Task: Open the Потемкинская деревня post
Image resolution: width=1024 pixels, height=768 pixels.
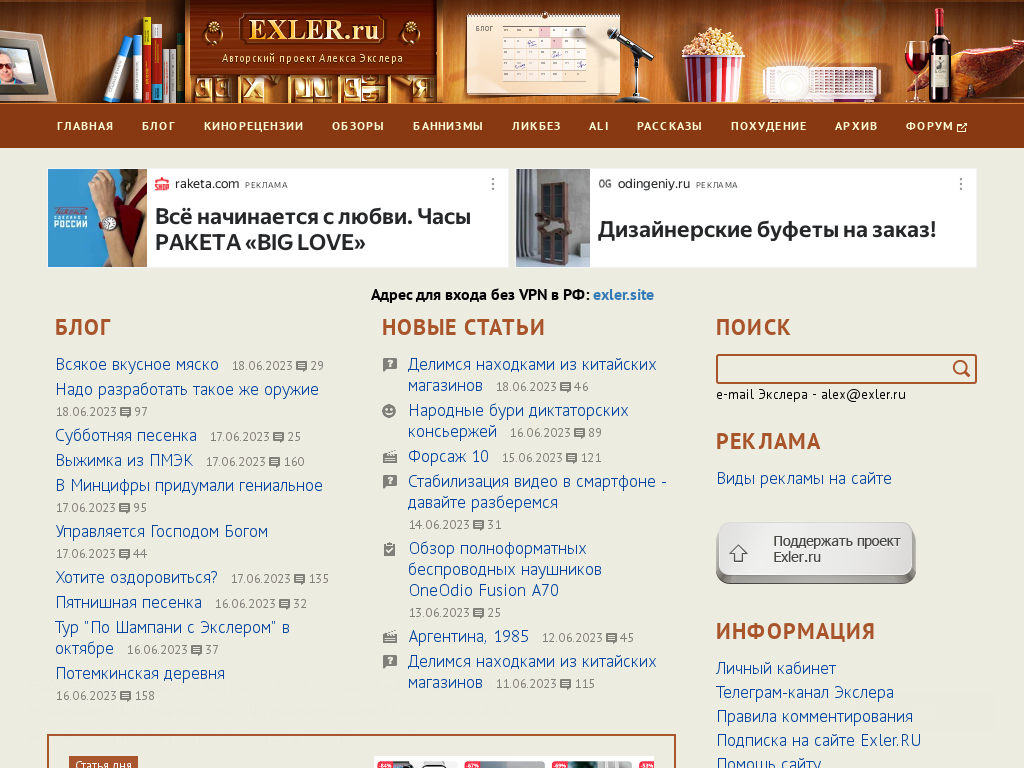Action: tap(140, 674)
